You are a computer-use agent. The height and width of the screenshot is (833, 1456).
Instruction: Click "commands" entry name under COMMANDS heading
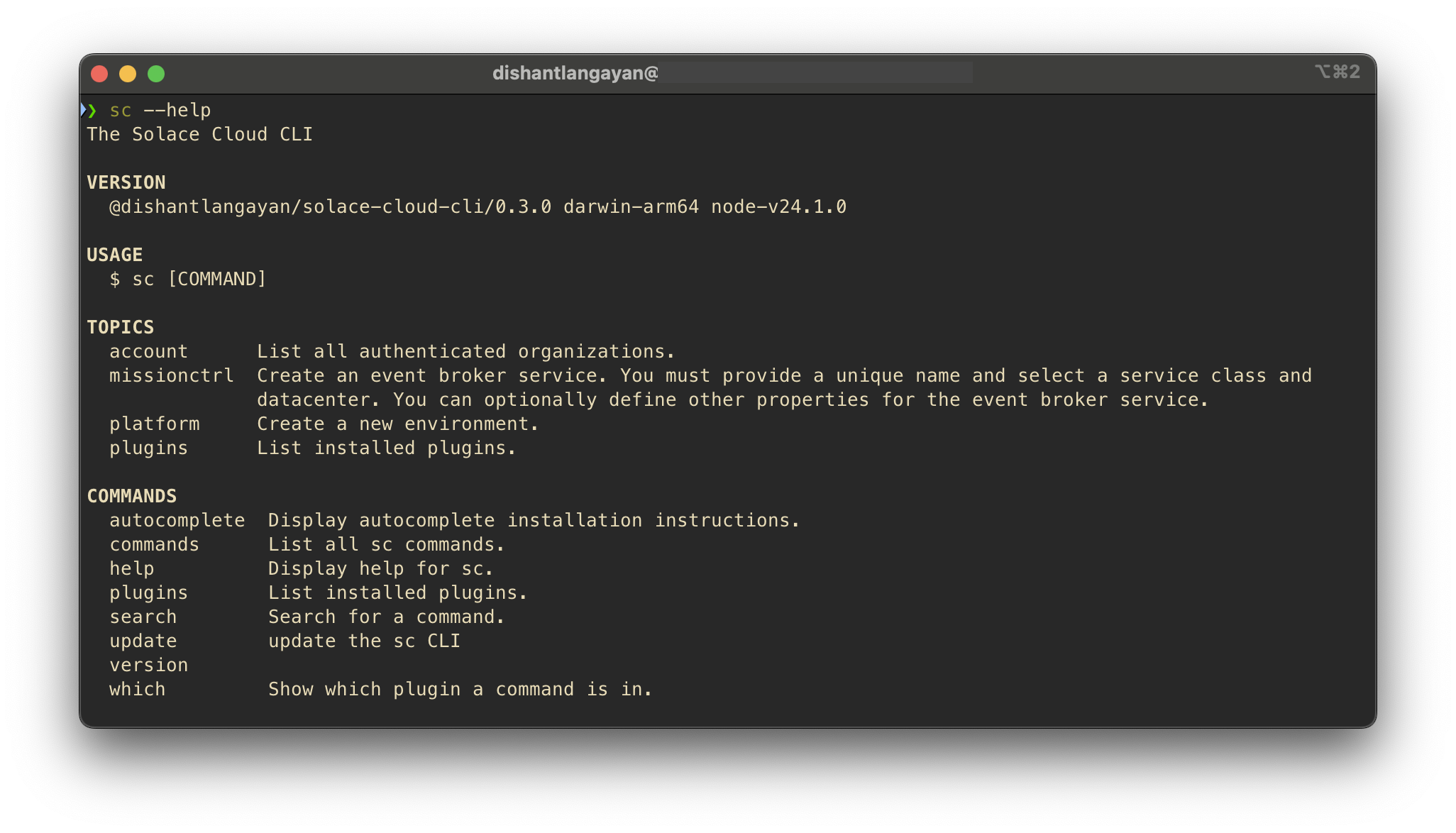tap(154, 545)
